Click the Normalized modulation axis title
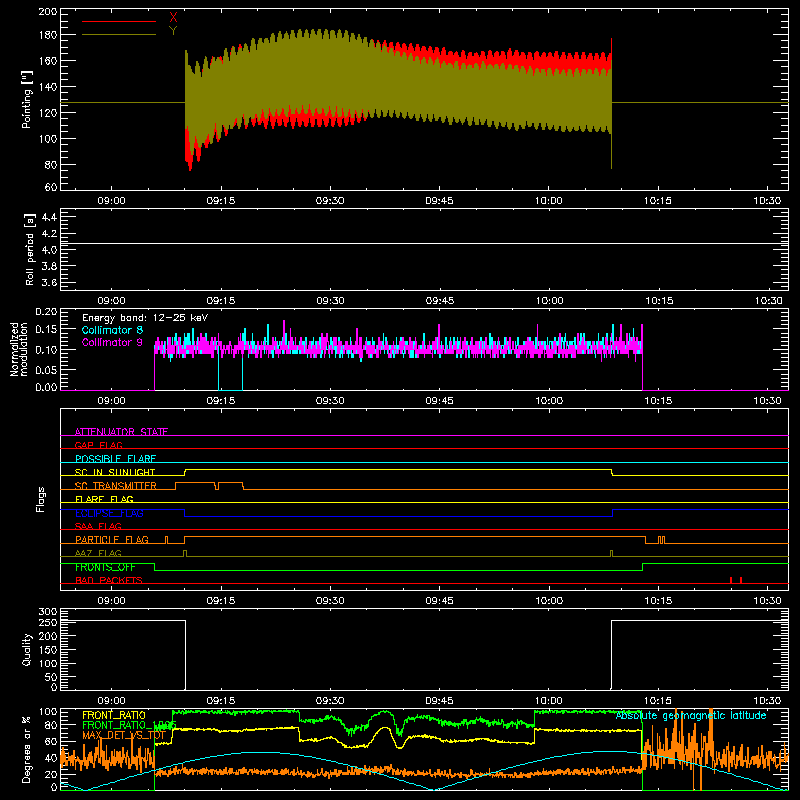This screenshot has width=800, height=800. [19, 349]
